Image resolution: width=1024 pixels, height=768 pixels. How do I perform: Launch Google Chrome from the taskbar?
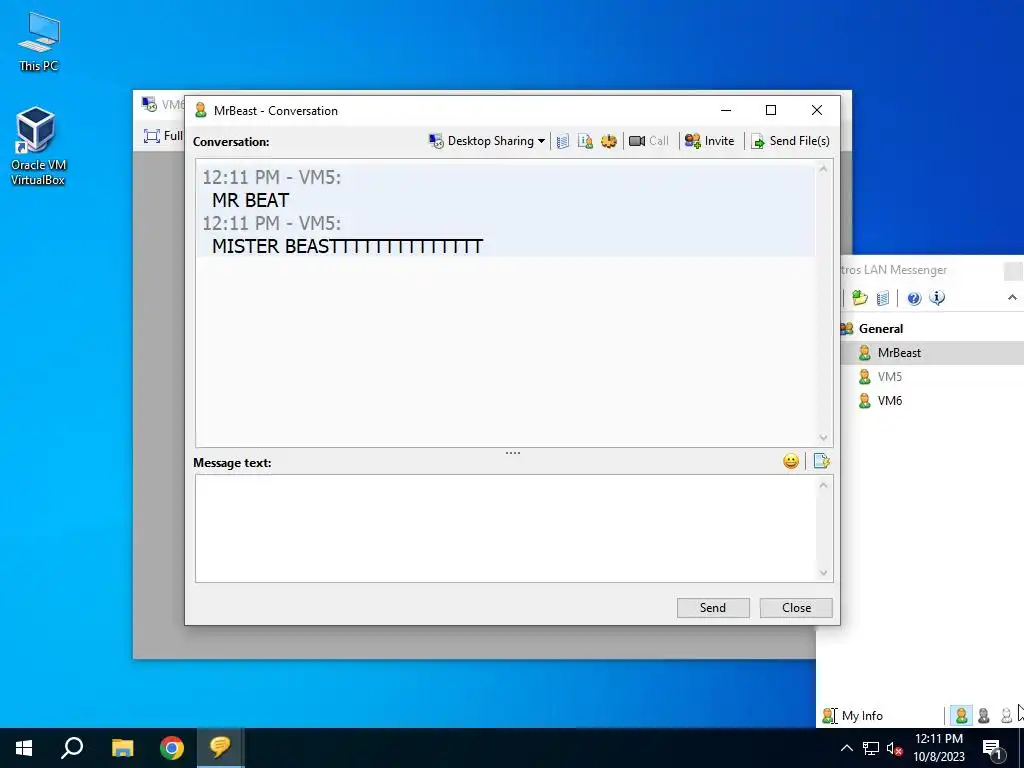pos(172,748)
